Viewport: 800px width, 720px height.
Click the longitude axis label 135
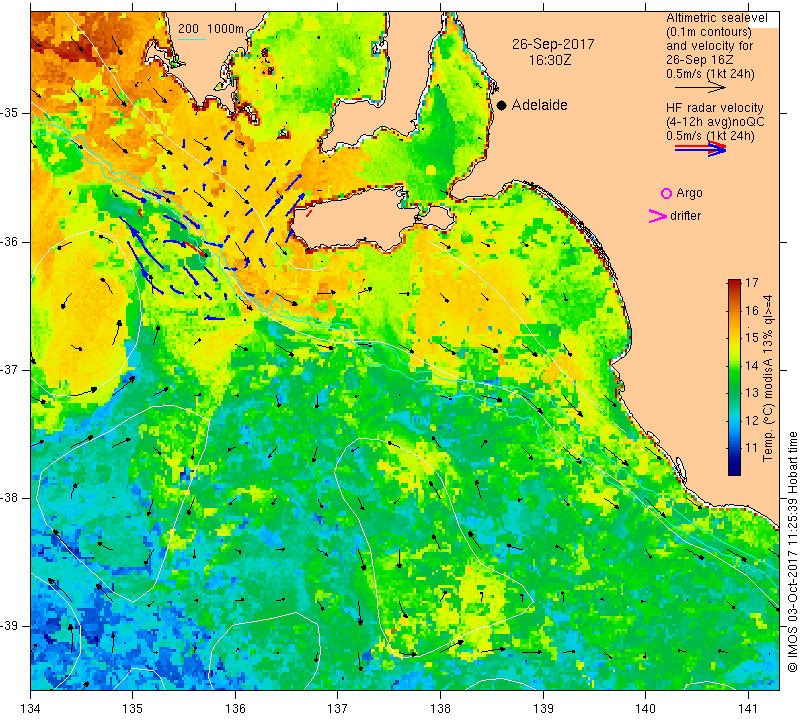pyautogui.click(x=133, y=709)
